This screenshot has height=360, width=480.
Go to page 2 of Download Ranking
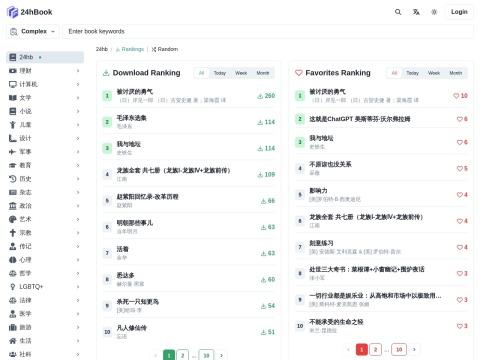[x=183, y=355]
